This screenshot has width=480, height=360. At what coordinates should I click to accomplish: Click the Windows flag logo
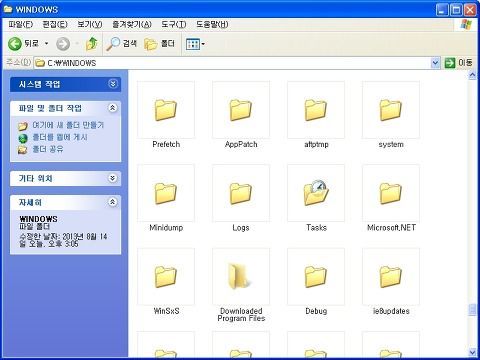coord(466,24)
